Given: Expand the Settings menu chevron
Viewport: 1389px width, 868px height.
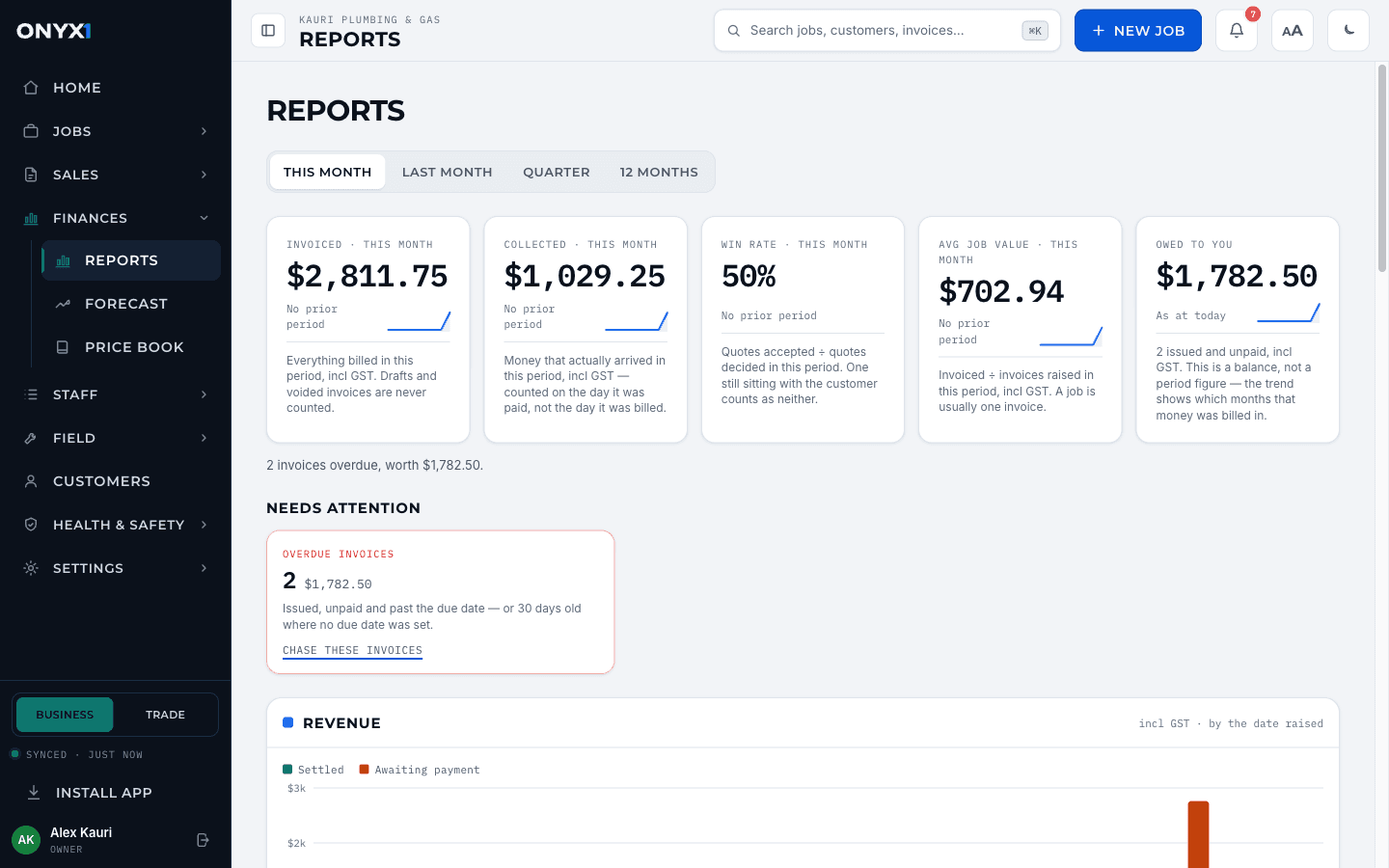Looking at the screenshot, I should pos(204,568).
